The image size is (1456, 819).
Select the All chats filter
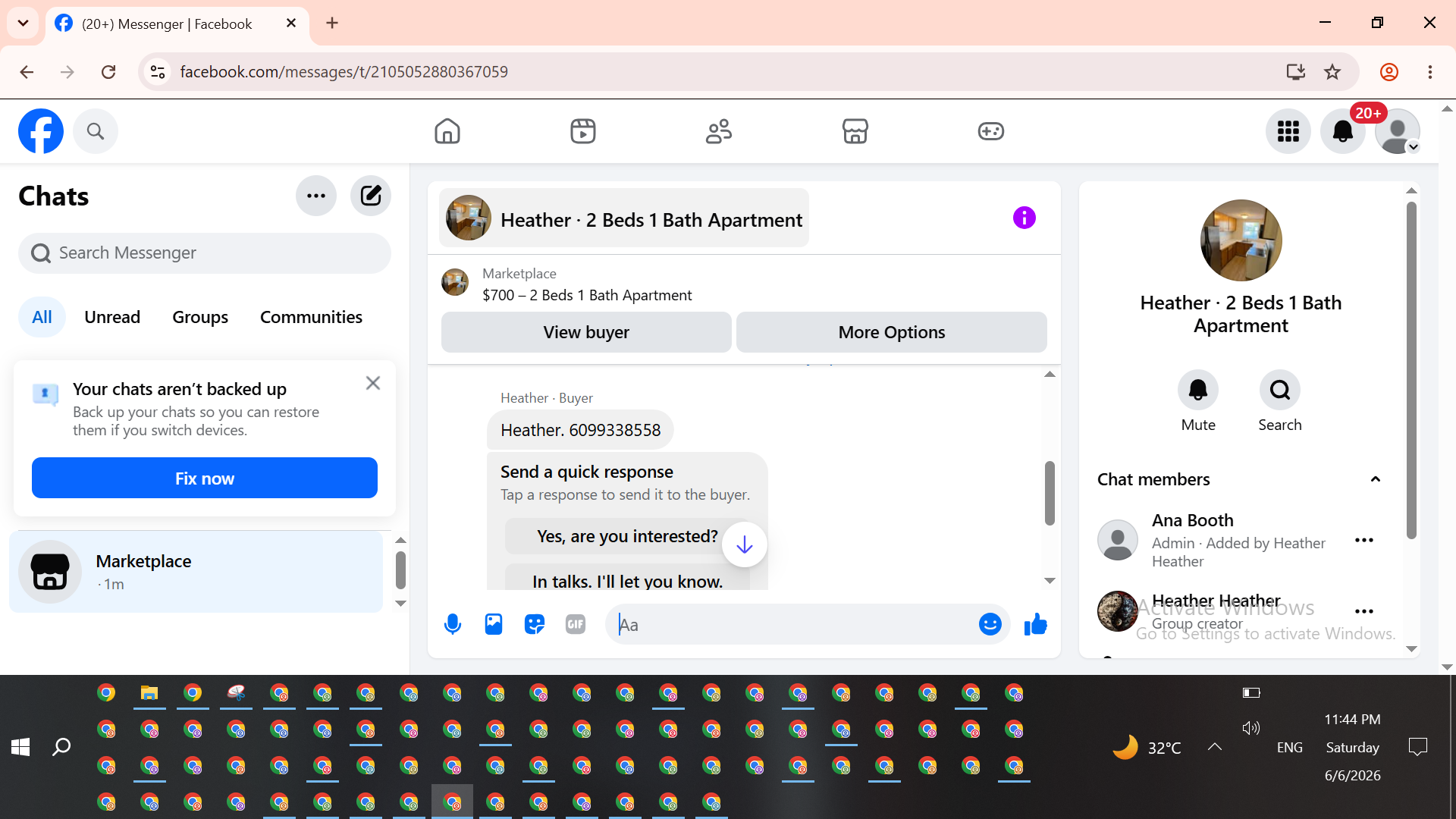(x=42, y=317)
